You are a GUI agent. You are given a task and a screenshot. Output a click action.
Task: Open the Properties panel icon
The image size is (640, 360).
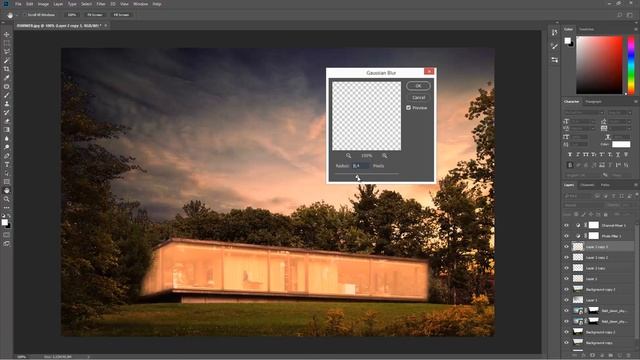[x=554, y=60]
